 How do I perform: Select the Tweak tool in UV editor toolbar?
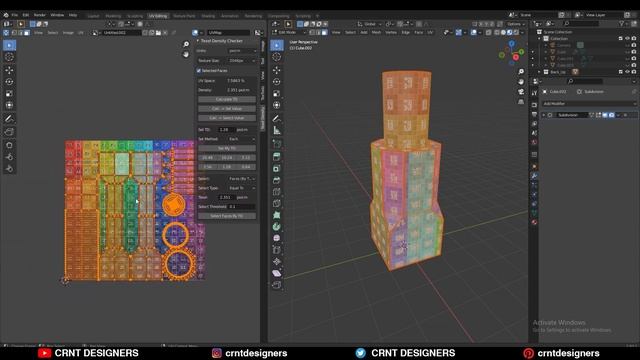tap(9, 45)
